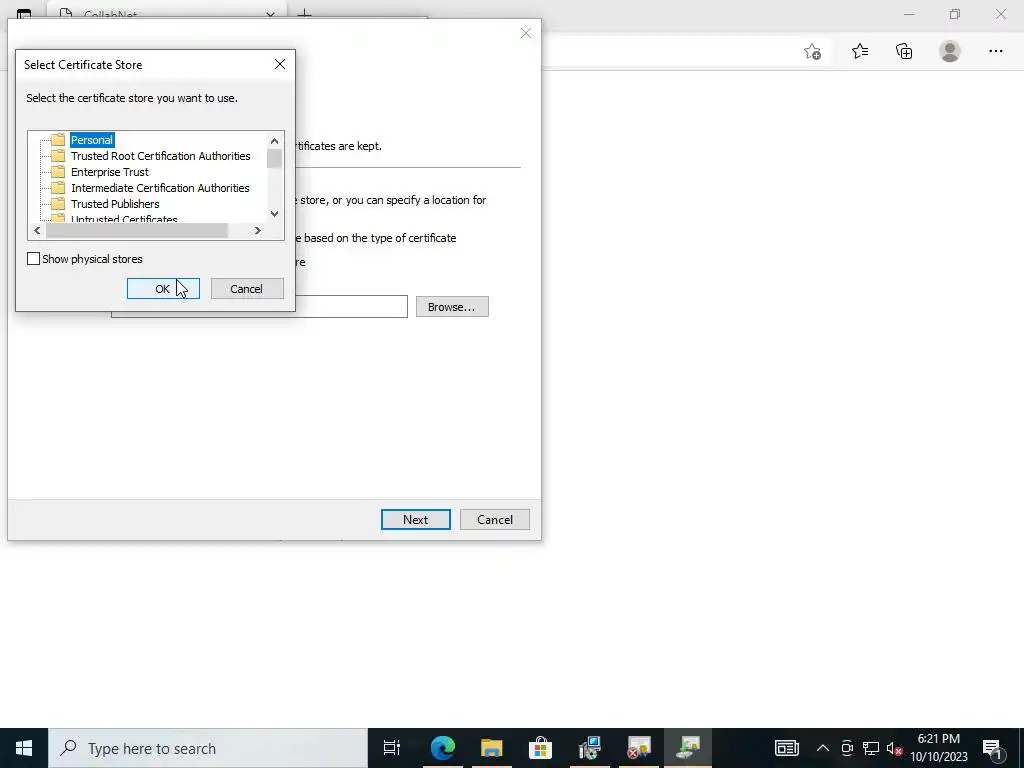Select Trusted Root Certification Authorities store
Image resolution: width=1024 pixels, height=768 pixels.
pyautogui.click(x=161, y=156)
